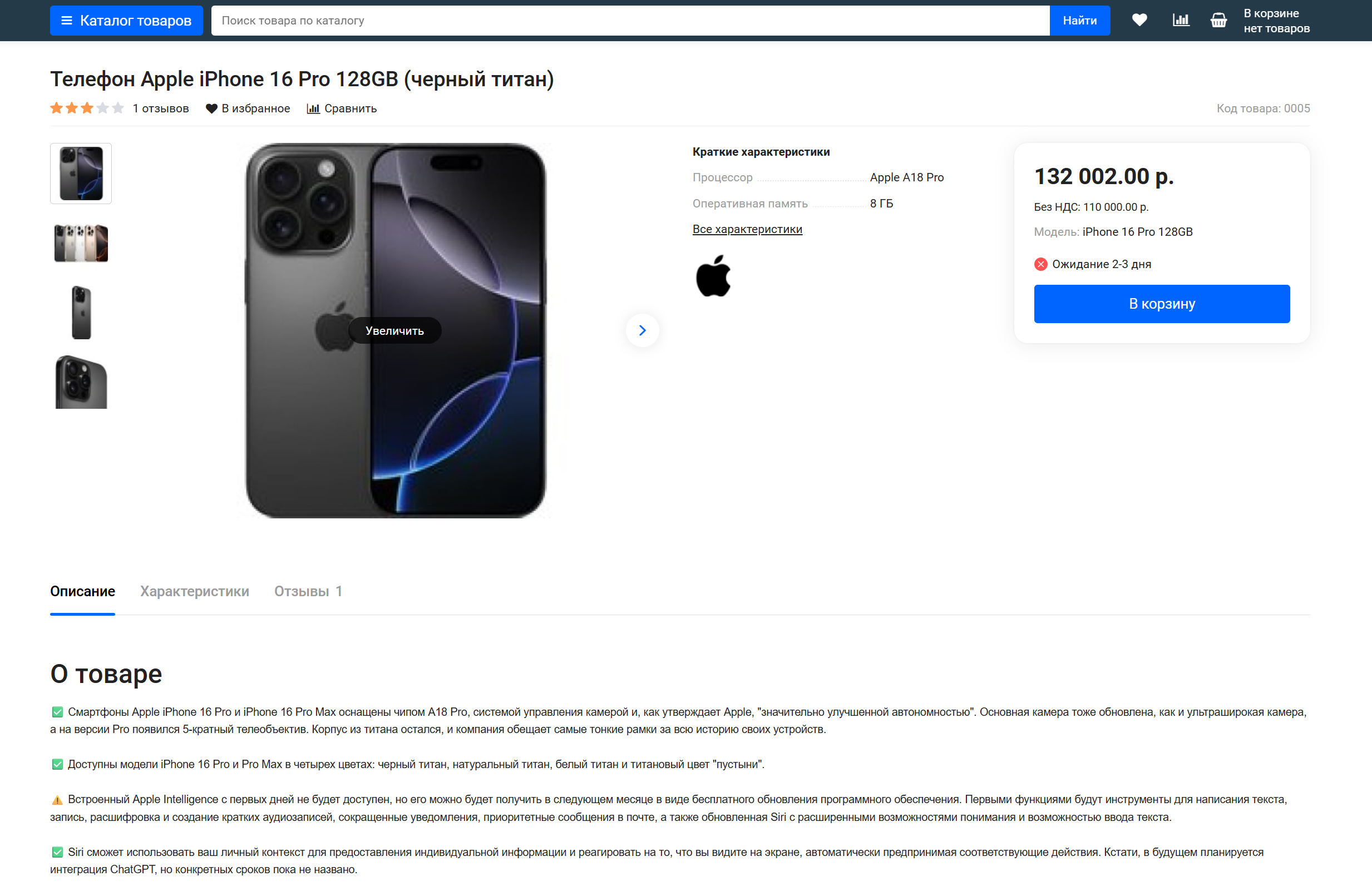Screen dimensions: 1372x891
Task: Switch to the Характеристики tab
Action: [x=195, y=591]
